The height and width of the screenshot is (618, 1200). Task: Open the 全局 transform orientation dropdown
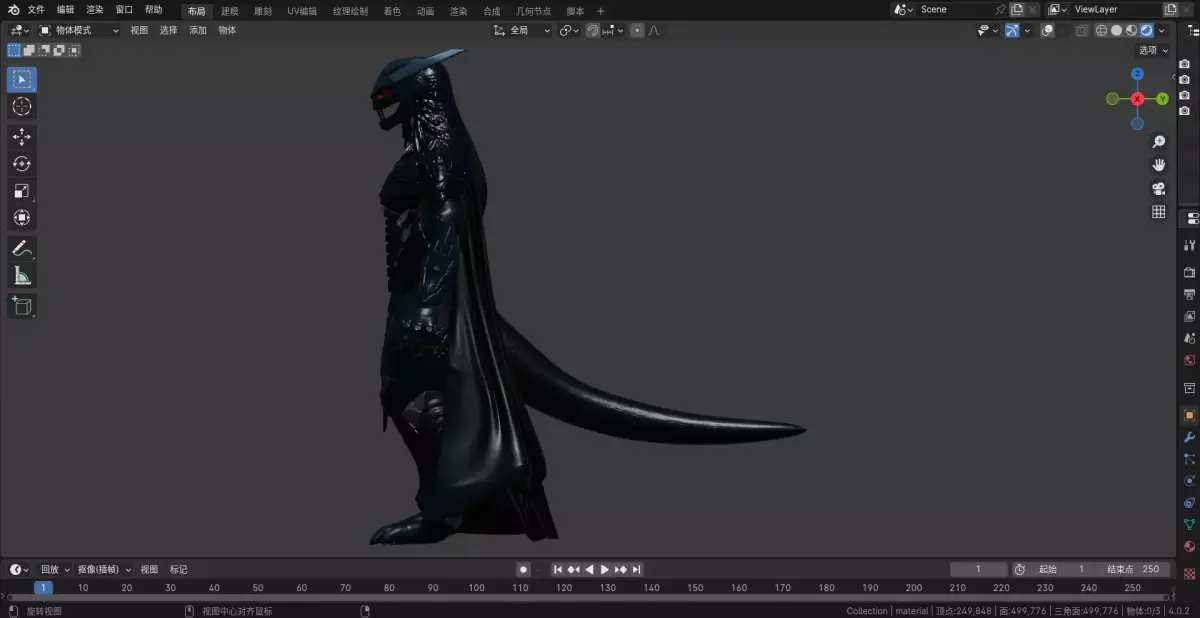(x=522, y=31)
